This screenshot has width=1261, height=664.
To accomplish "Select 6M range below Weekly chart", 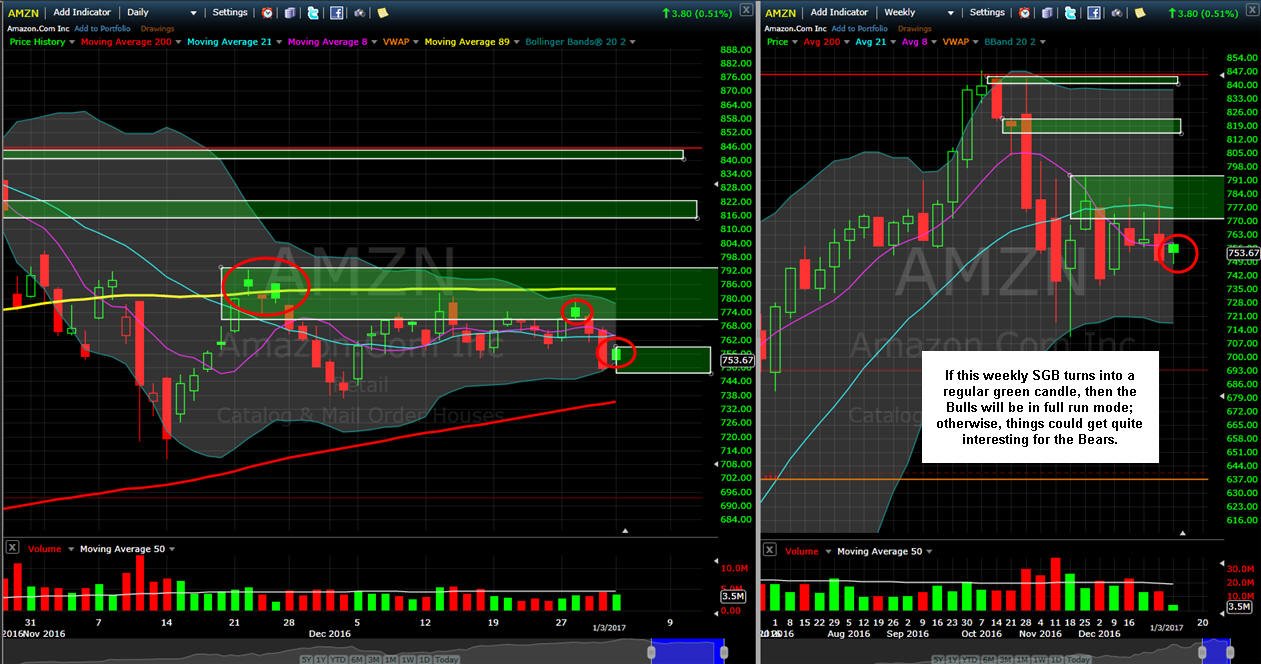I will click(x=989, y=659).
